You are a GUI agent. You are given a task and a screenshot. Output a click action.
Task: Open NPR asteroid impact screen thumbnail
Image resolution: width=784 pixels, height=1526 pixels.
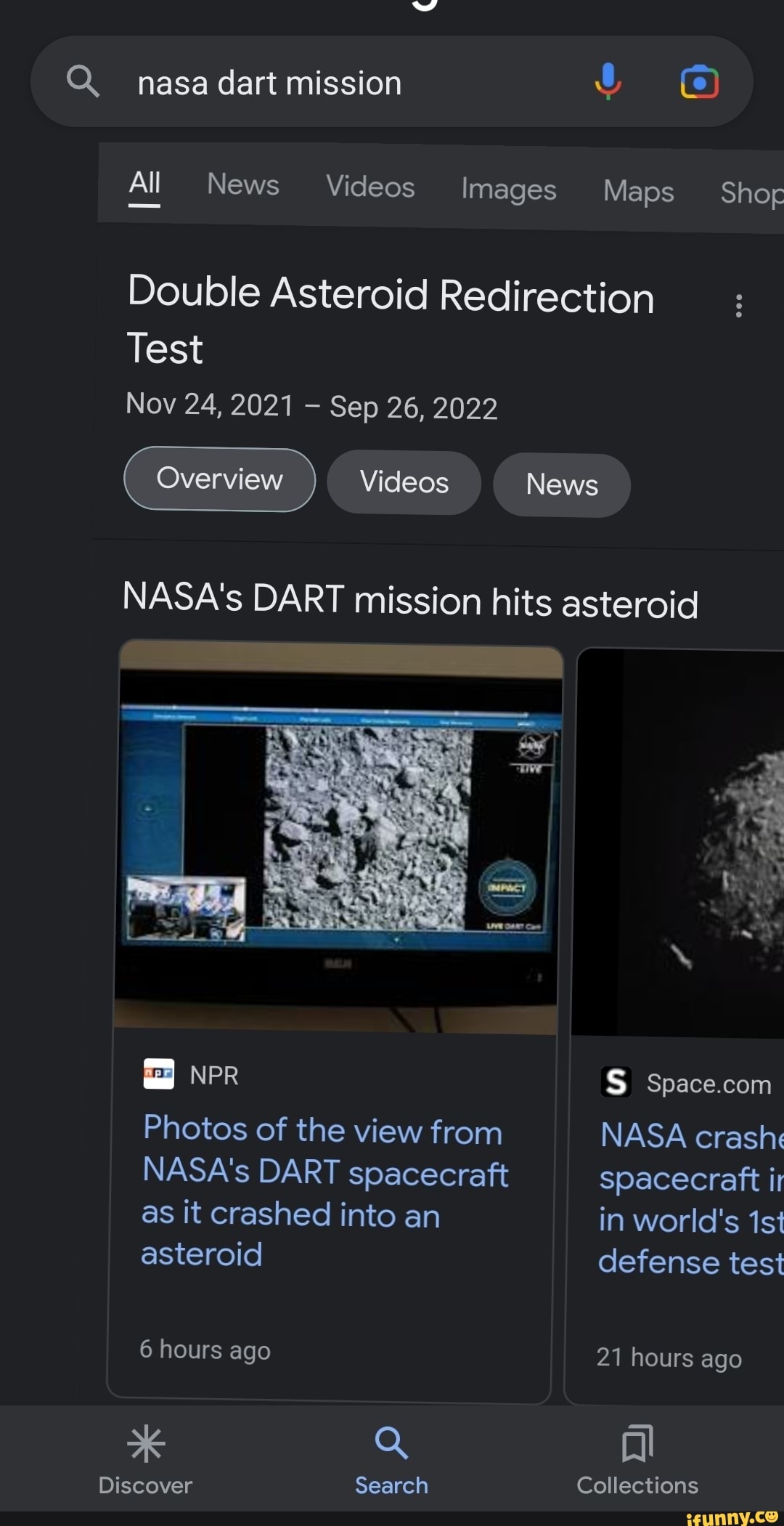338,837
